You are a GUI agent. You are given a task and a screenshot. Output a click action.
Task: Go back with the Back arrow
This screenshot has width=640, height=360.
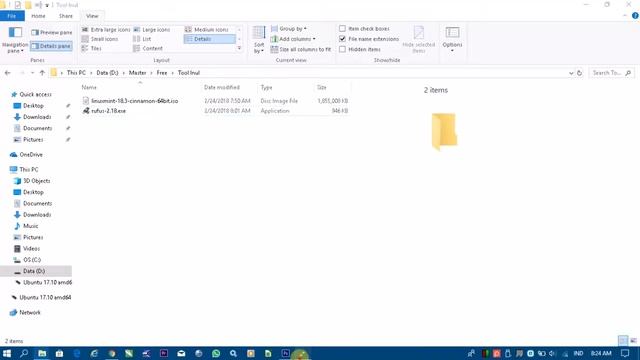coord(8,73)
